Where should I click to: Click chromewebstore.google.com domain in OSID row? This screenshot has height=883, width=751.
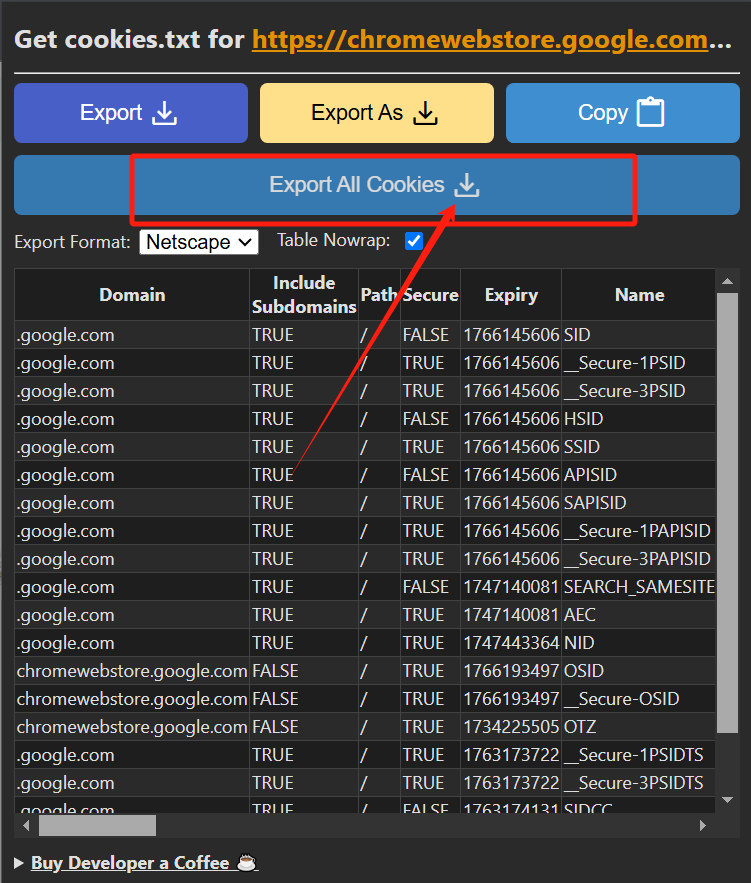coord(132,671)
